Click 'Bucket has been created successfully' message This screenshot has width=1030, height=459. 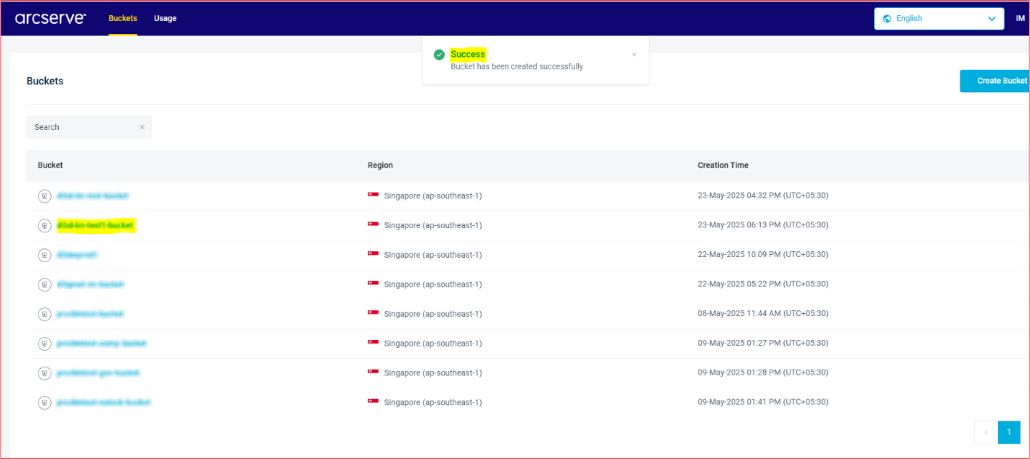517,66
